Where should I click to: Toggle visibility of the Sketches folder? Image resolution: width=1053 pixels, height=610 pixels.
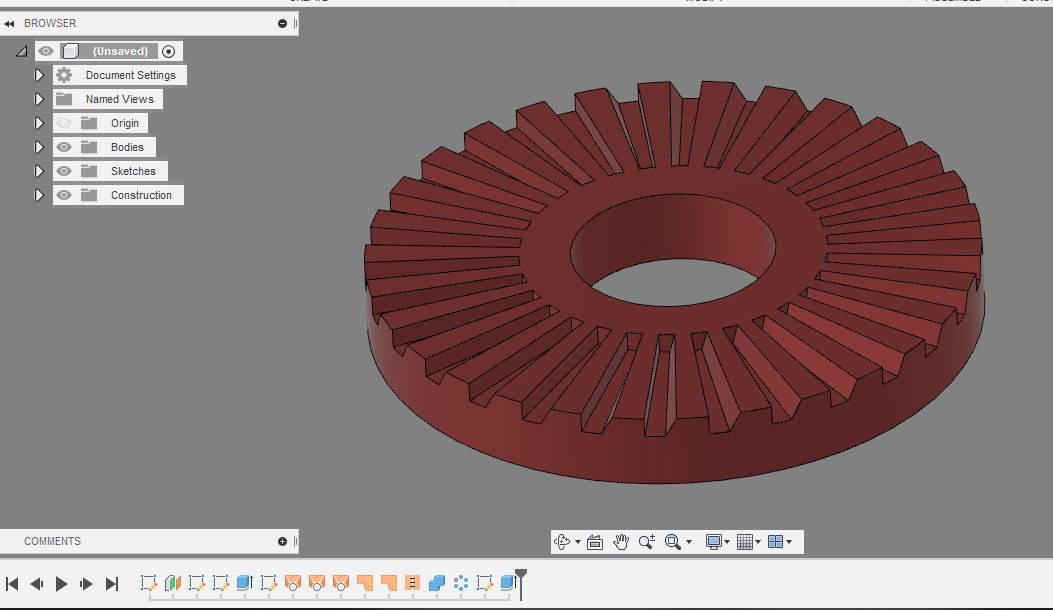[x=63, y=170]
